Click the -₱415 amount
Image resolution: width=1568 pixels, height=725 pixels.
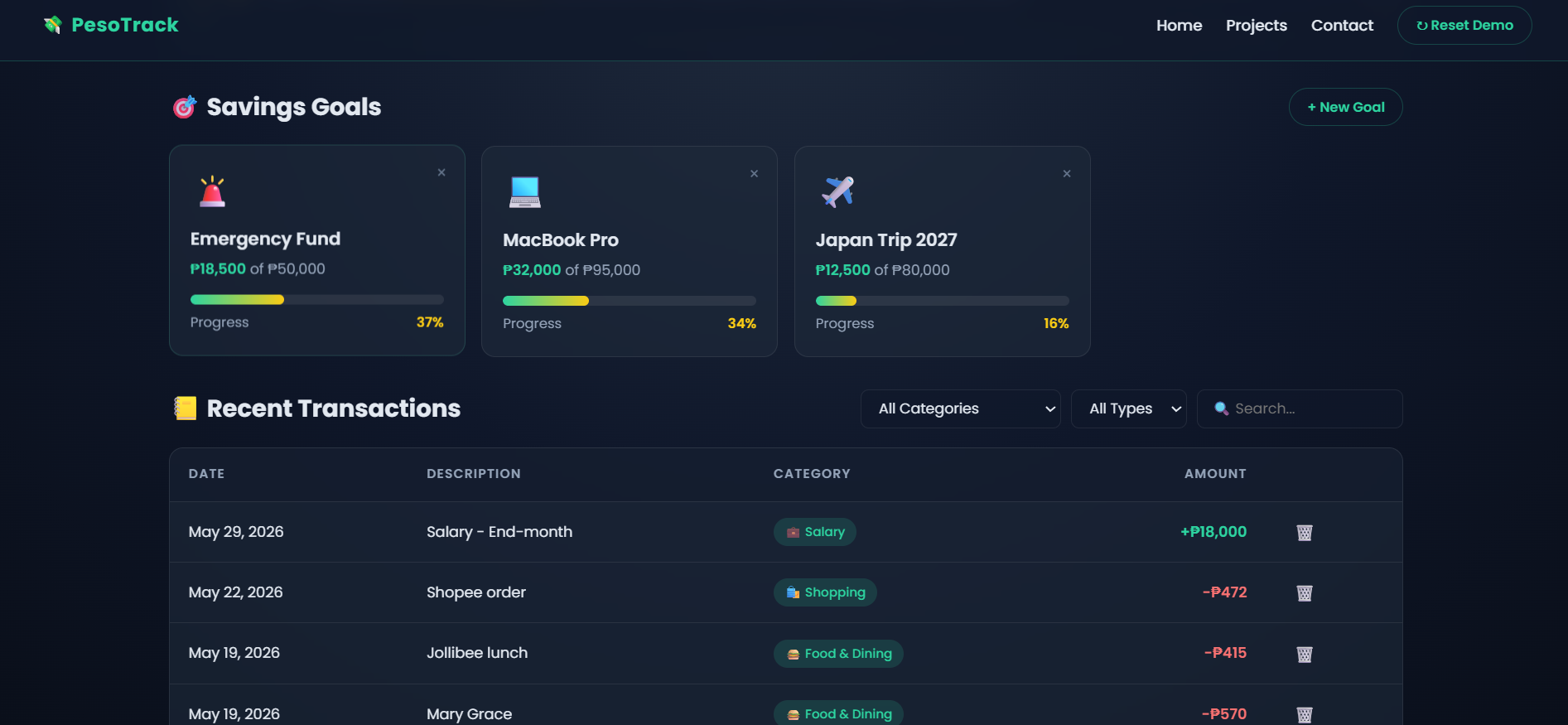pyautogui.click(x=1226, y=653)
